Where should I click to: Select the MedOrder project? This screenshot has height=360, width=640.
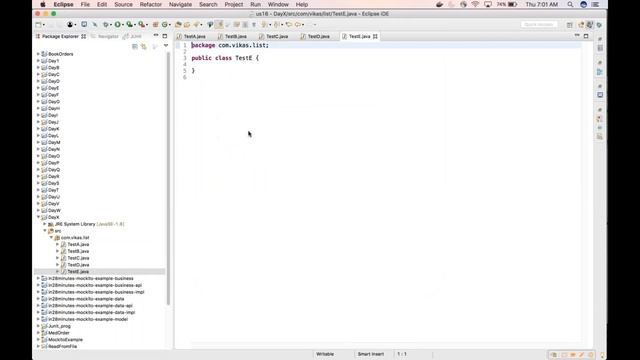click(x=58, y=333)
